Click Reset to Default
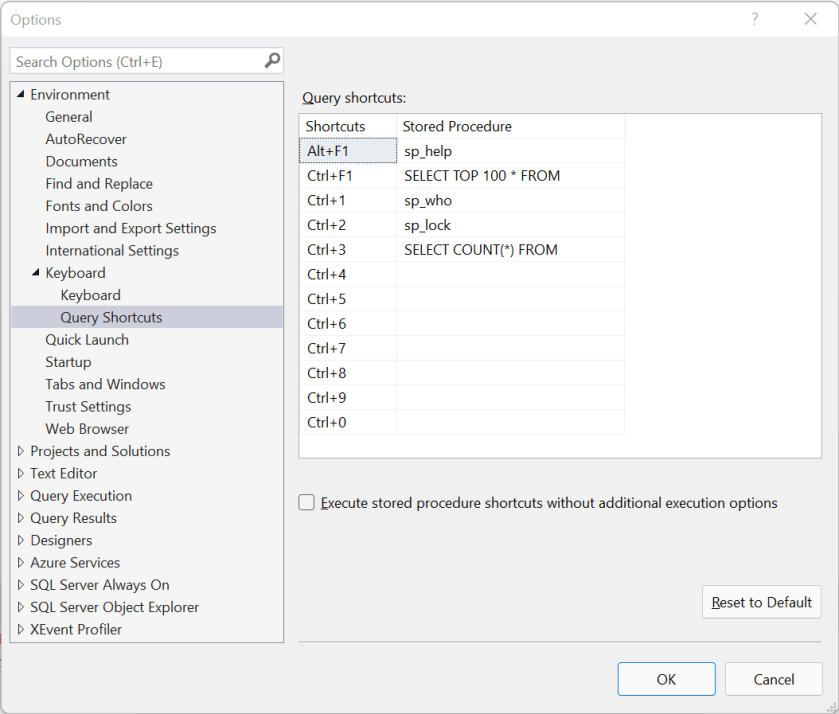 pyautogui.click(x=761, y=602)
